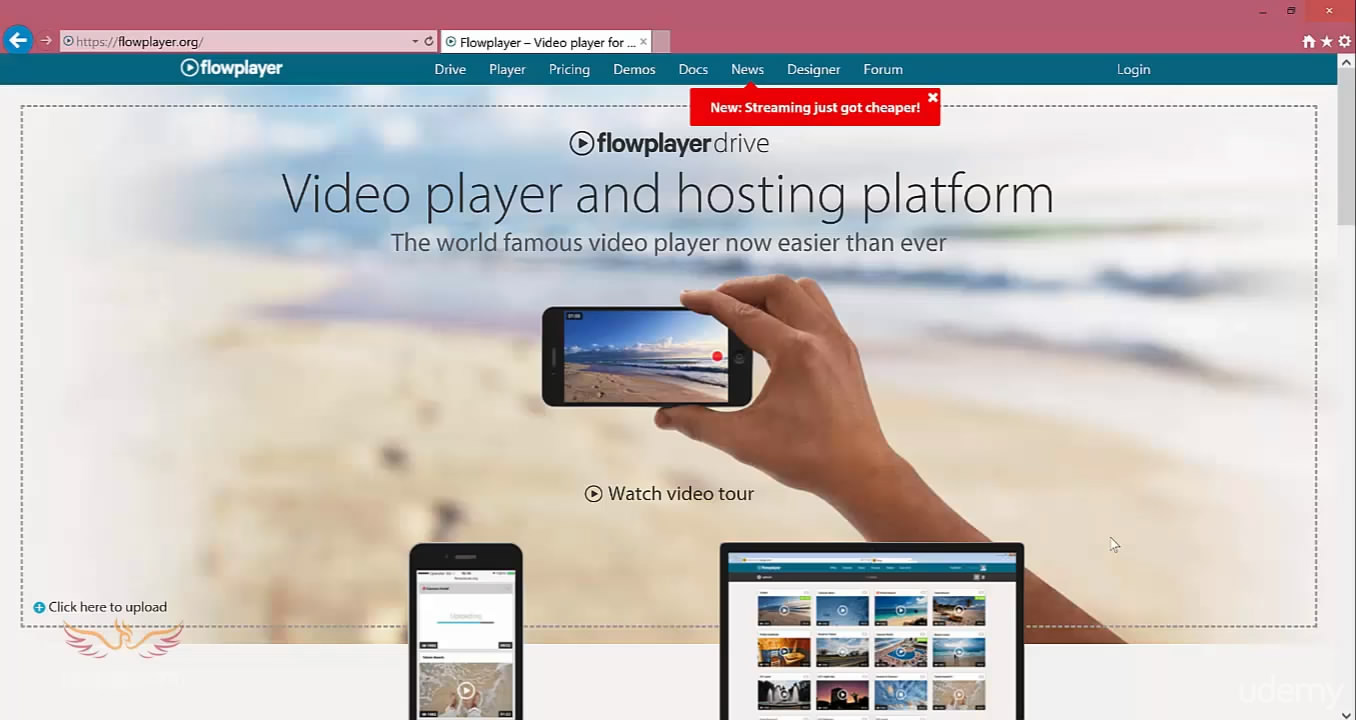Open the Player menu item

point(507,69)
